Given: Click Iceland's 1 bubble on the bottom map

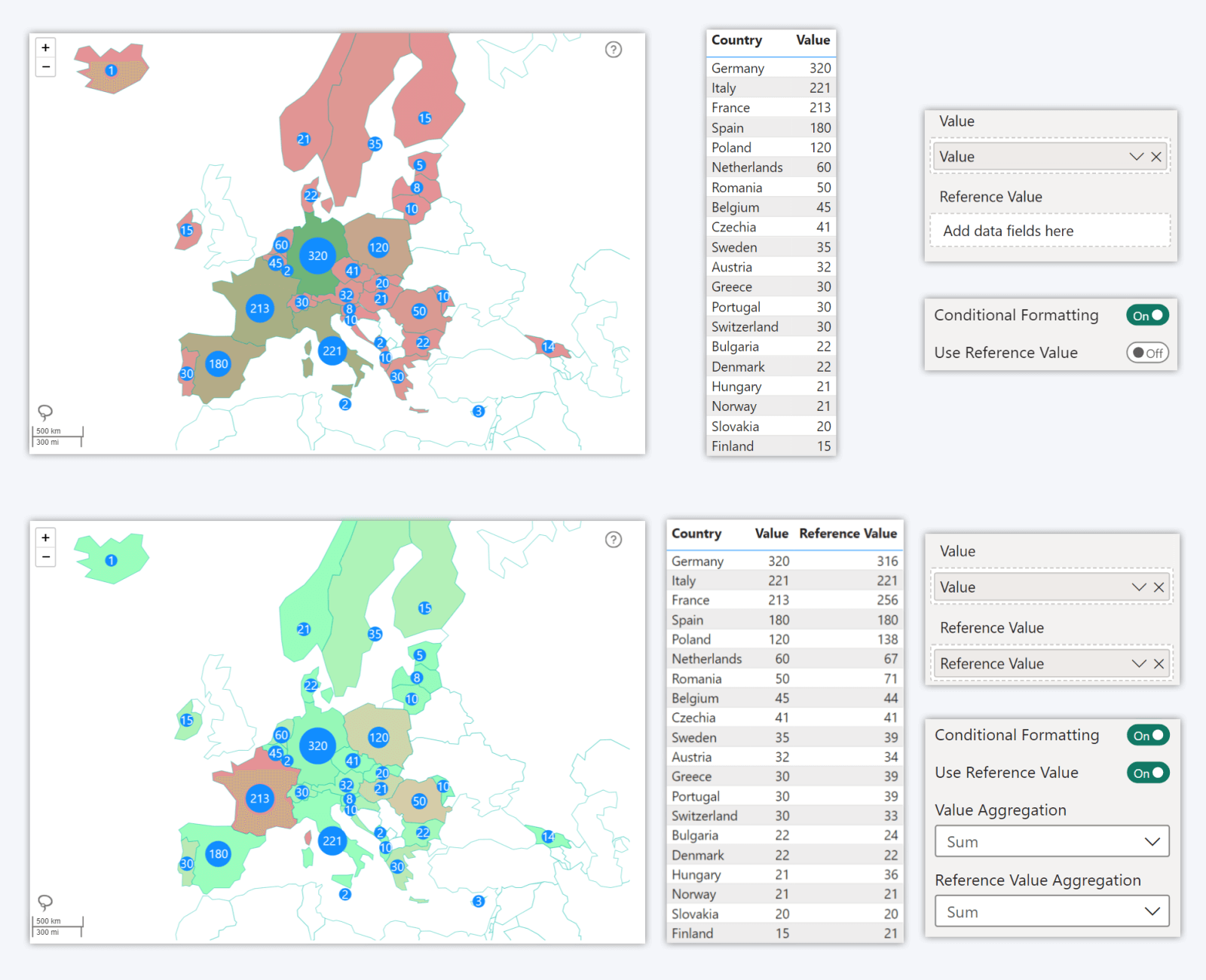Looking at the screenshot, I should tap(111, 560).
